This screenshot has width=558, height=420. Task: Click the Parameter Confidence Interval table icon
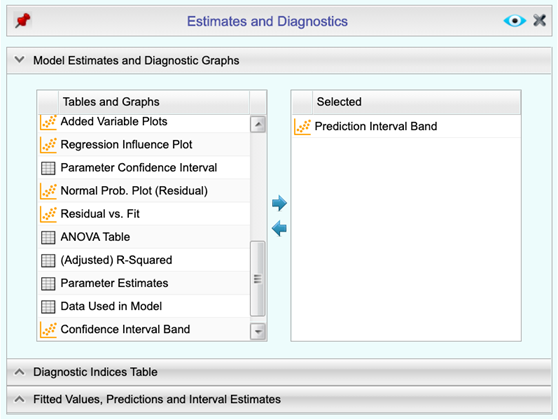[x=48, y=168]
